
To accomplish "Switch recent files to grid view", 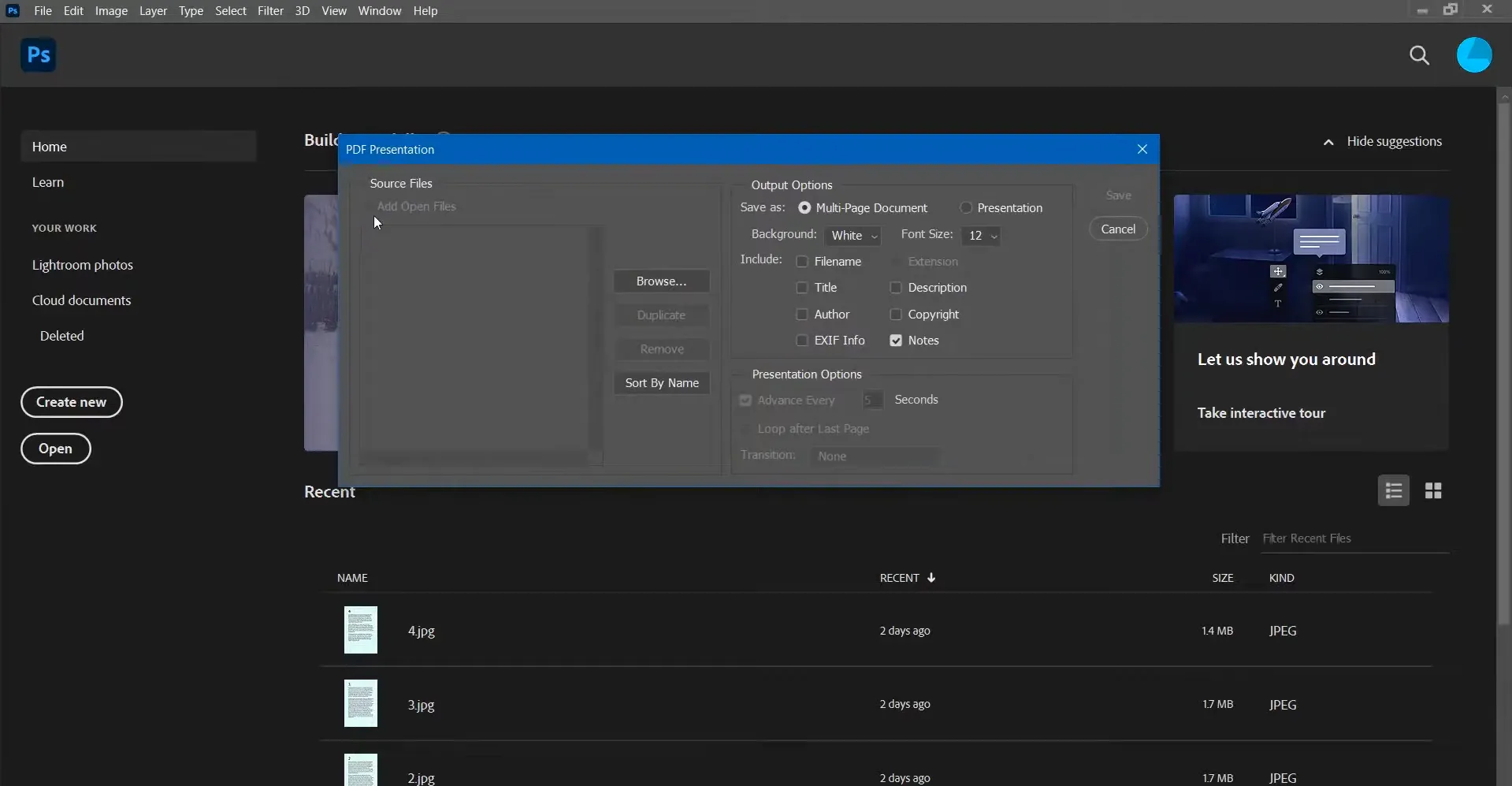I will tap(1433, 491).
